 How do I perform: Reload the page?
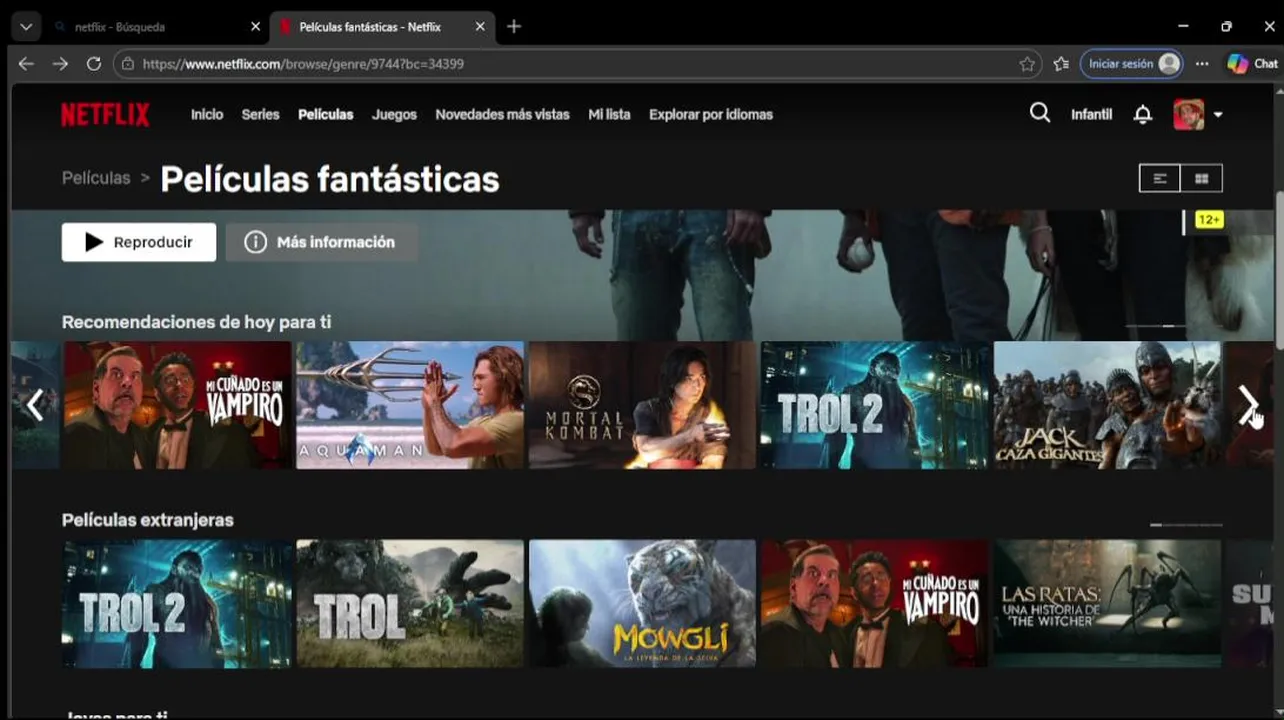click(94, 64)
